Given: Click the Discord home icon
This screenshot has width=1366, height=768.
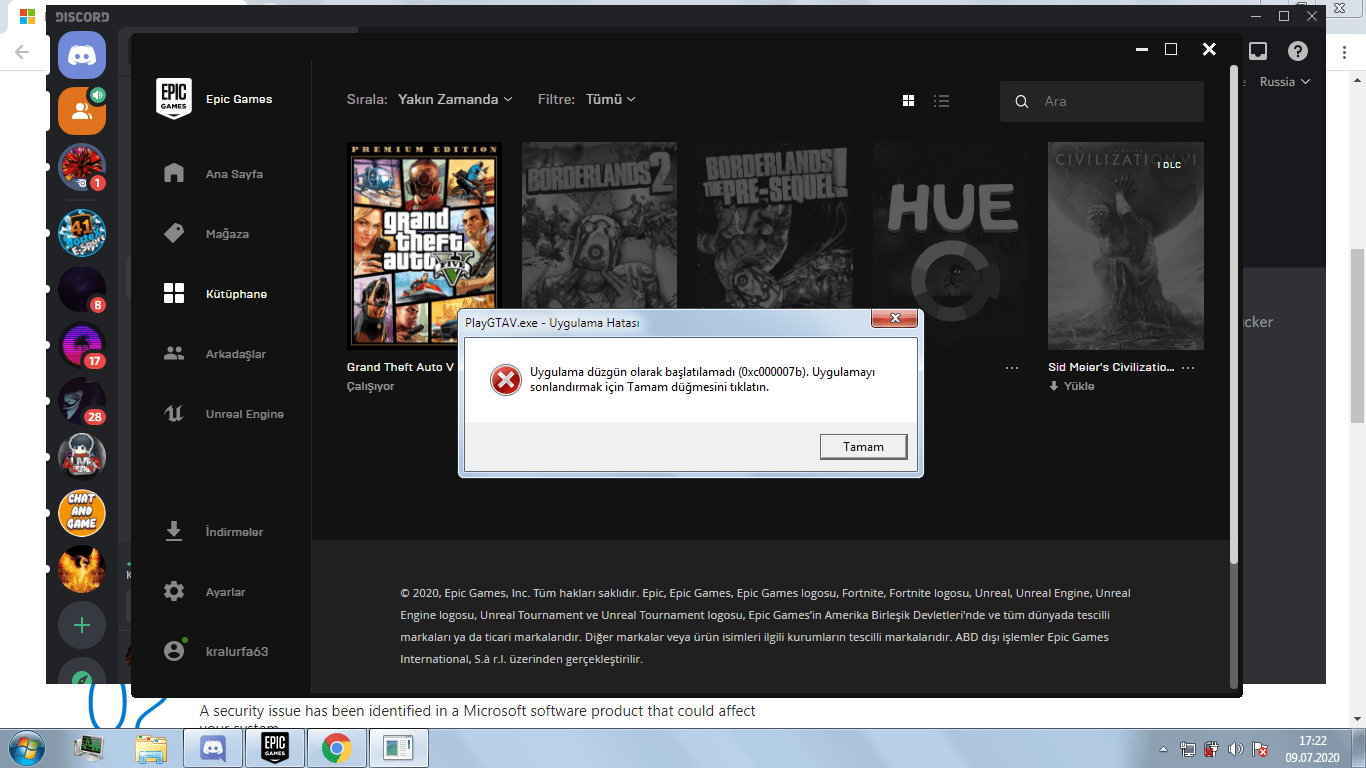Looking at the screenshot, I should (x=82, y=56).
